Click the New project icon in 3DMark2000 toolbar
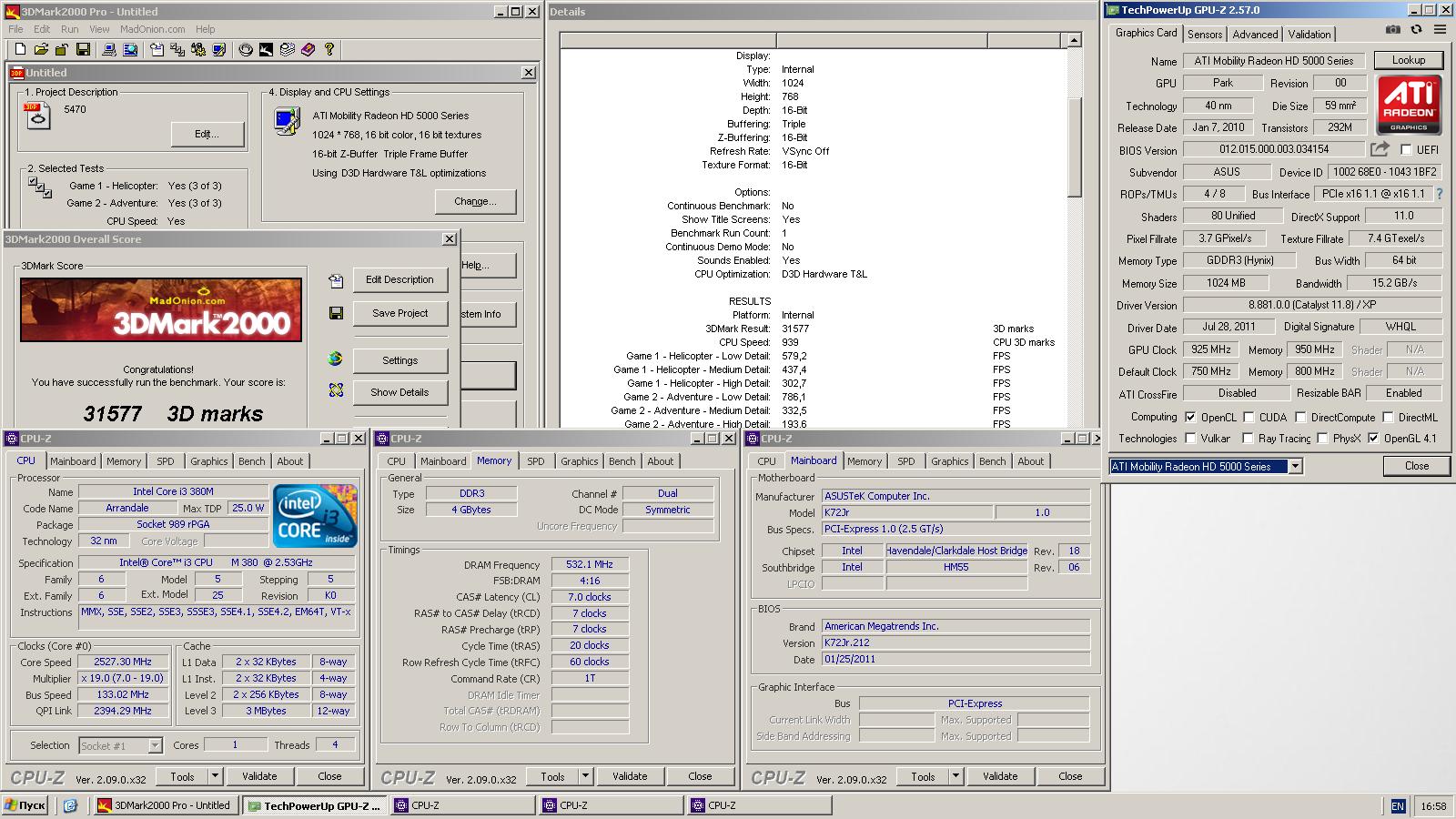Viewport: 1456px width, 819px height. point(21,49)
